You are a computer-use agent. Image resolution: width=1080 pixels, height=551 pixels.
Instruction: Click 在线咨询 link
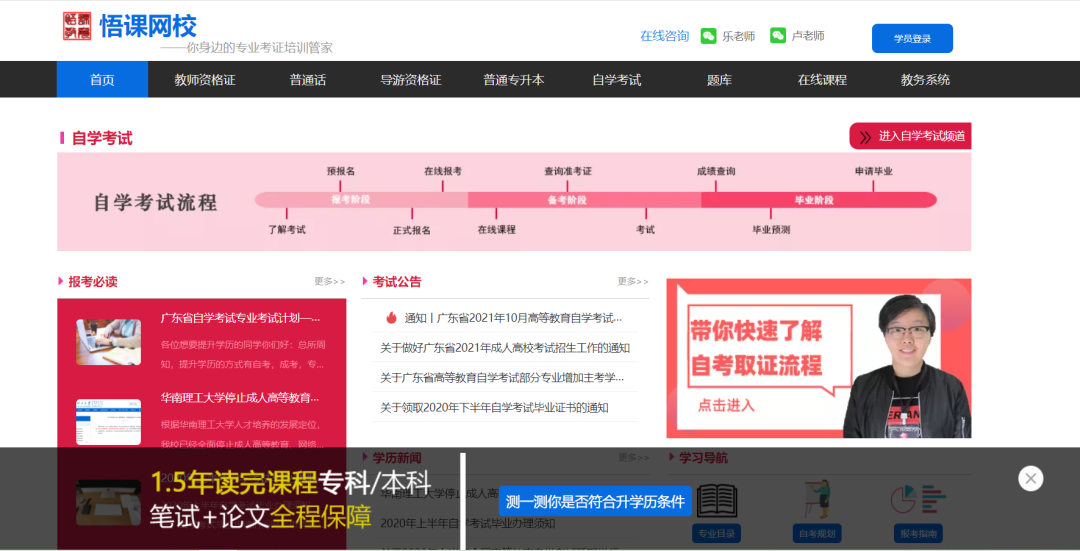click(664, 36)
